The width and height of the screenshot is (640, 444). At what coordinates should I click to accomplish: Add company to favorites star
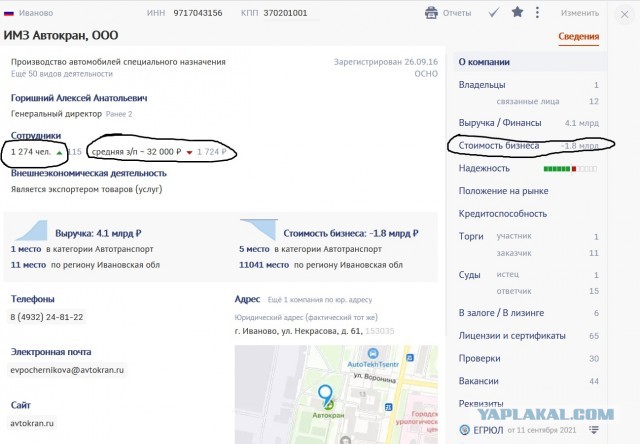[517, 12]
